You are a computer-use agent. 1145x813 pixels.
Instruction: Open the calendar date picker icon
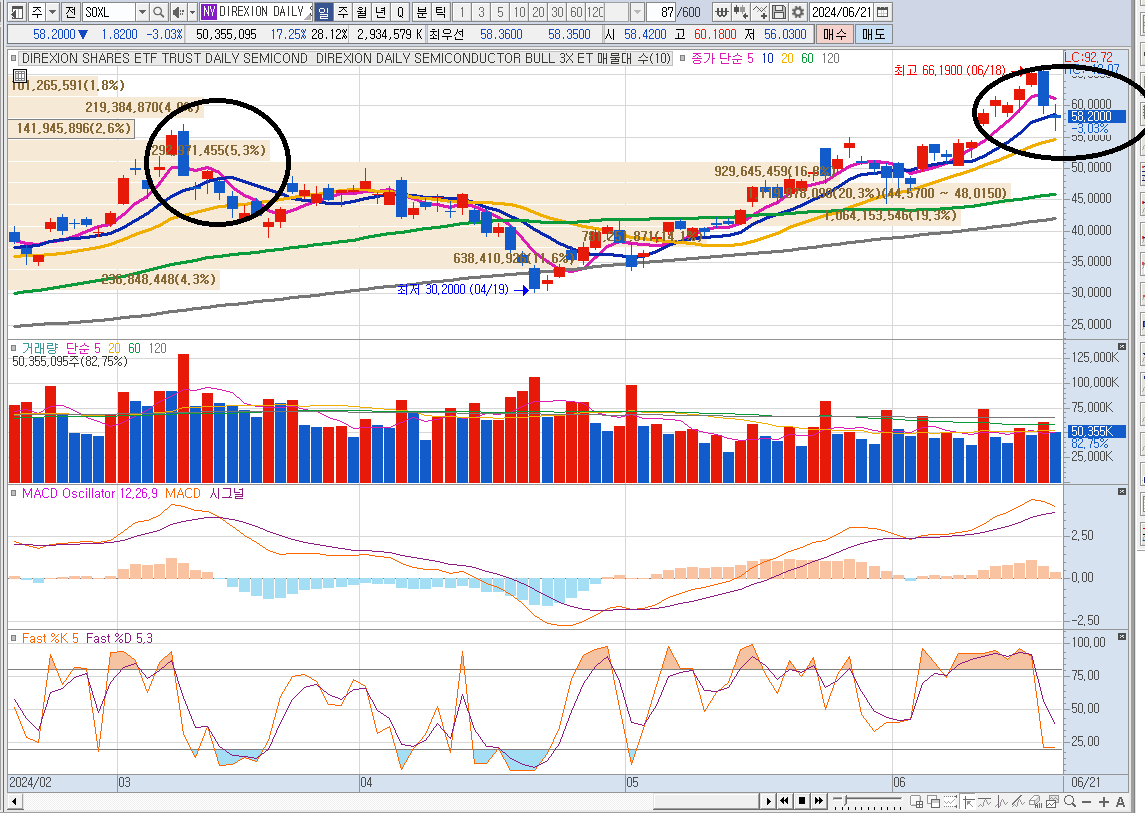(882, 12)
